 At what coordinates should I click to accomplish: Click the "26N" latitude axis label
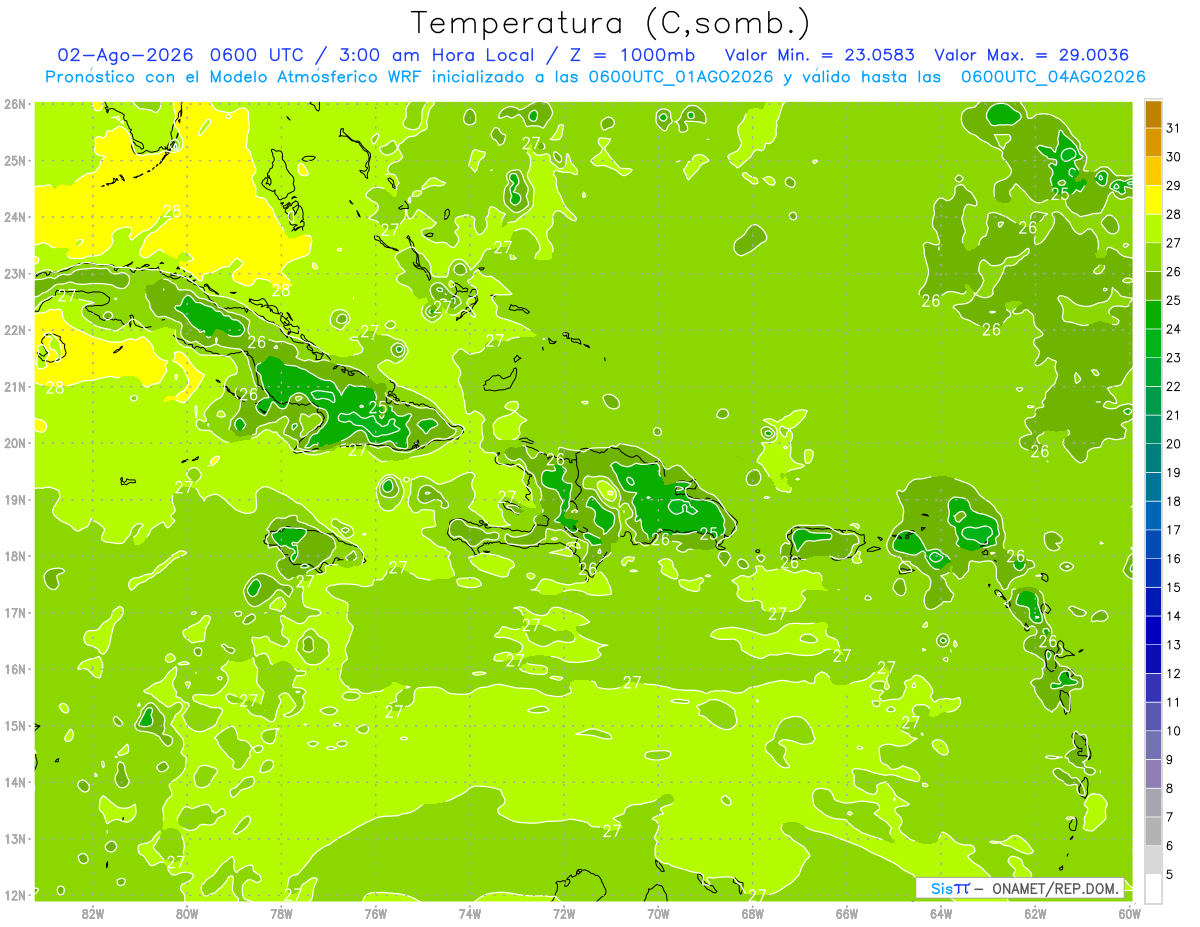(15, 104)
